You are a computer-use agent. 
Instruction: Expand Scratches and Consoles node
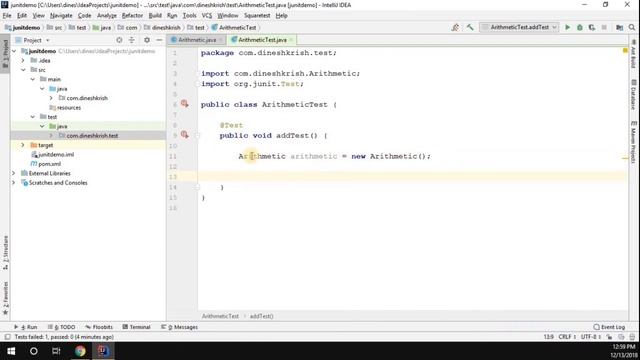[14, 182]
